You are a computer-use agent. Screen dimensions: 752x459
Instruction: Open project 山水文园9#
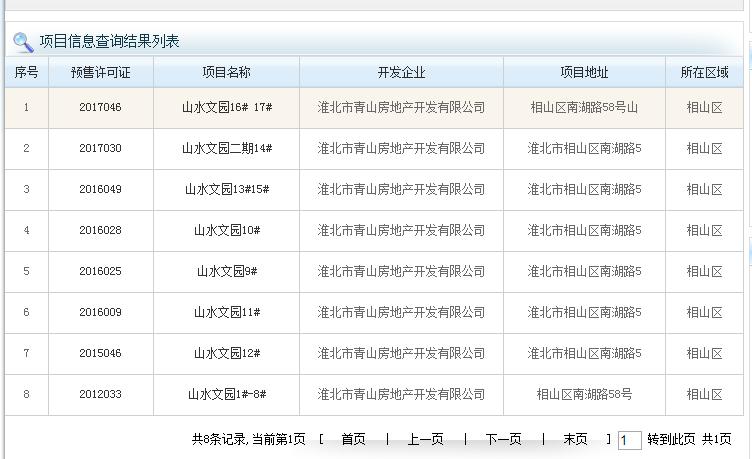pyautogui.click(x=227, y=271)
